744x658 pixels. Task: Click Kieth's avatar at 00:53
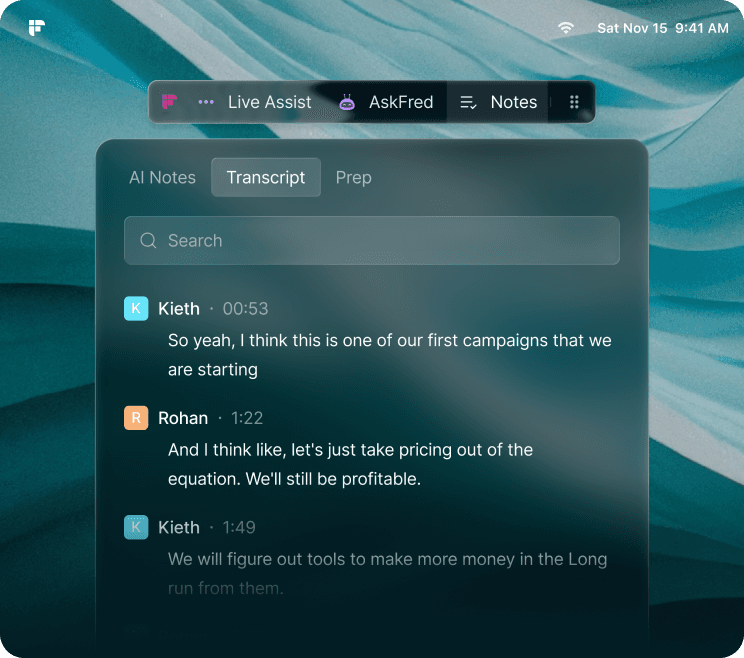[x=136, y=309]
